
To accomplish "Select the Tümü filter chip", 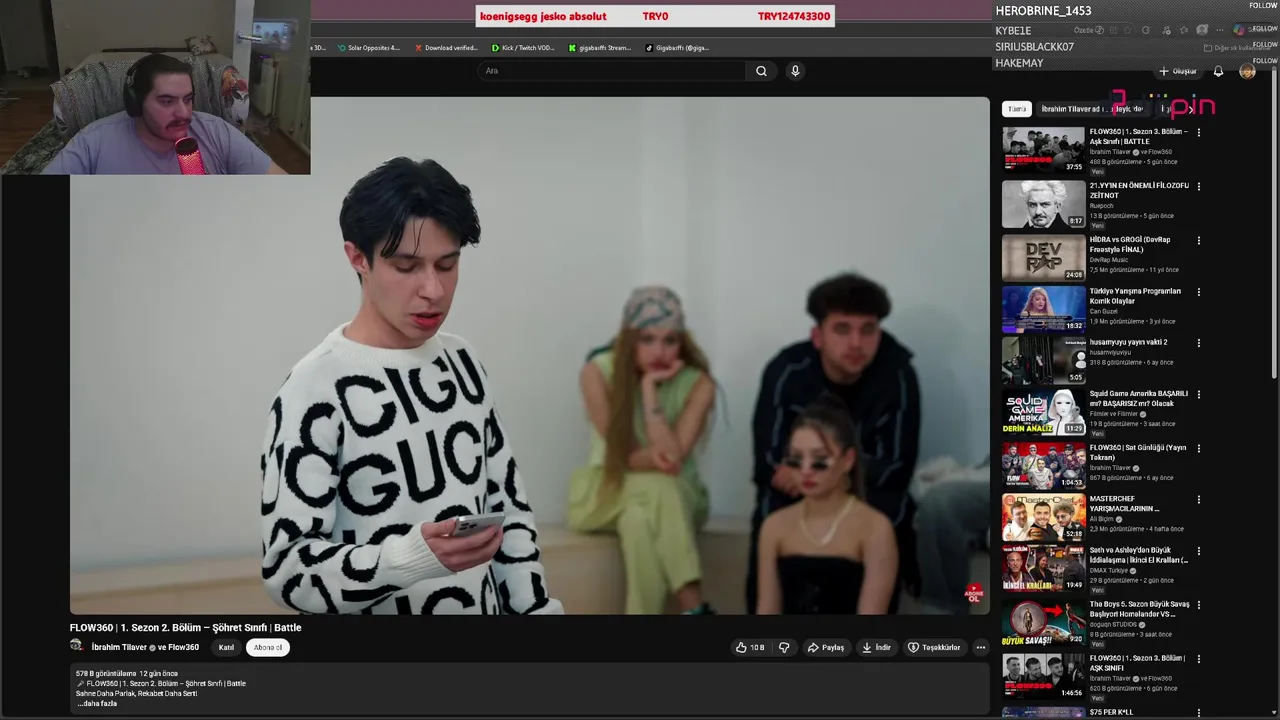I will click(1017, 109).
